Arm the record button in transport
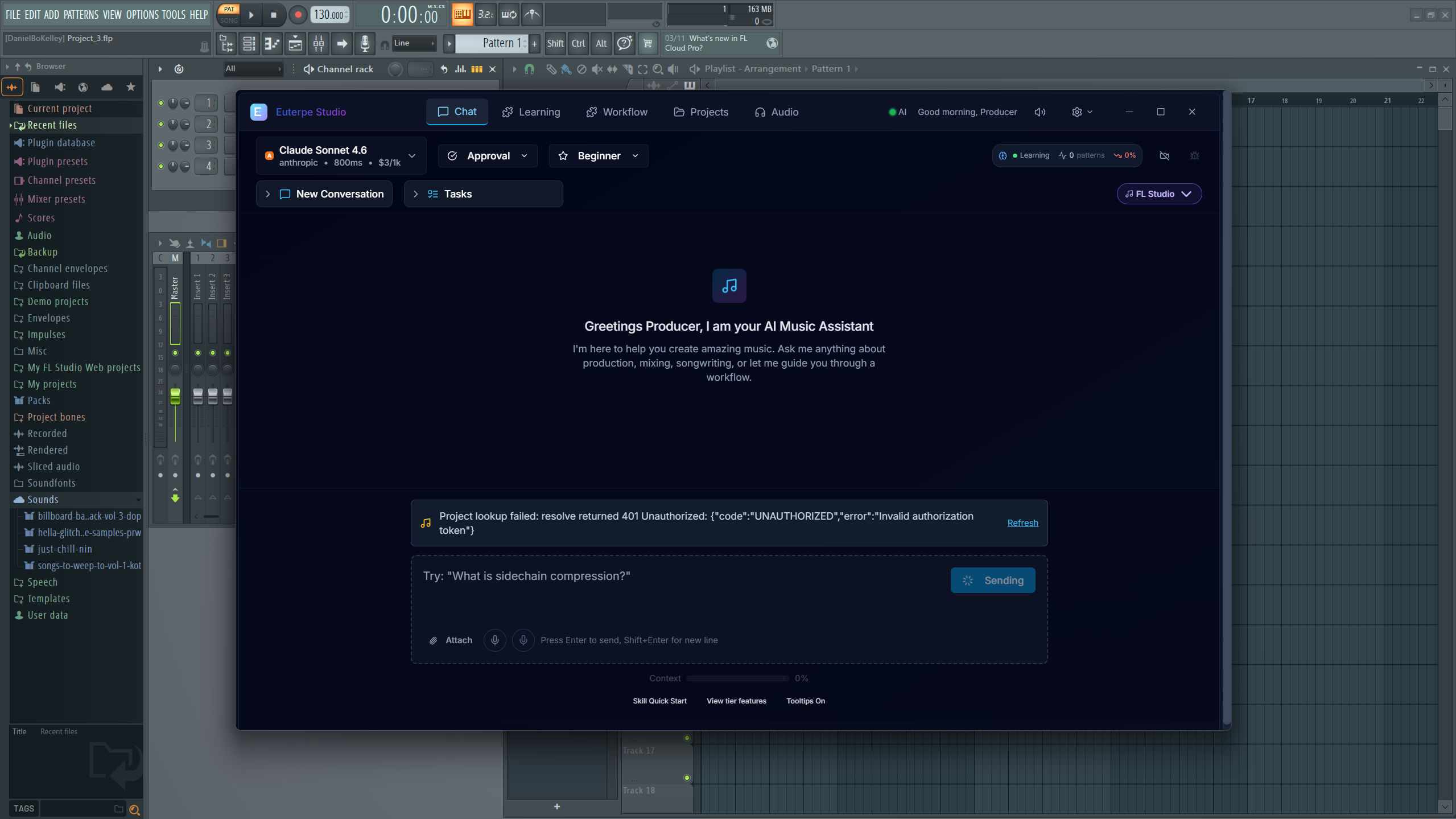This screenshot has height=819, width=1456. (298, 15)
